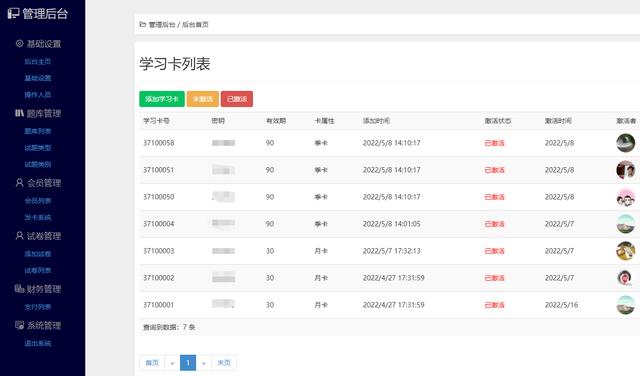Click the 激活状态 column header

point(498,121)
